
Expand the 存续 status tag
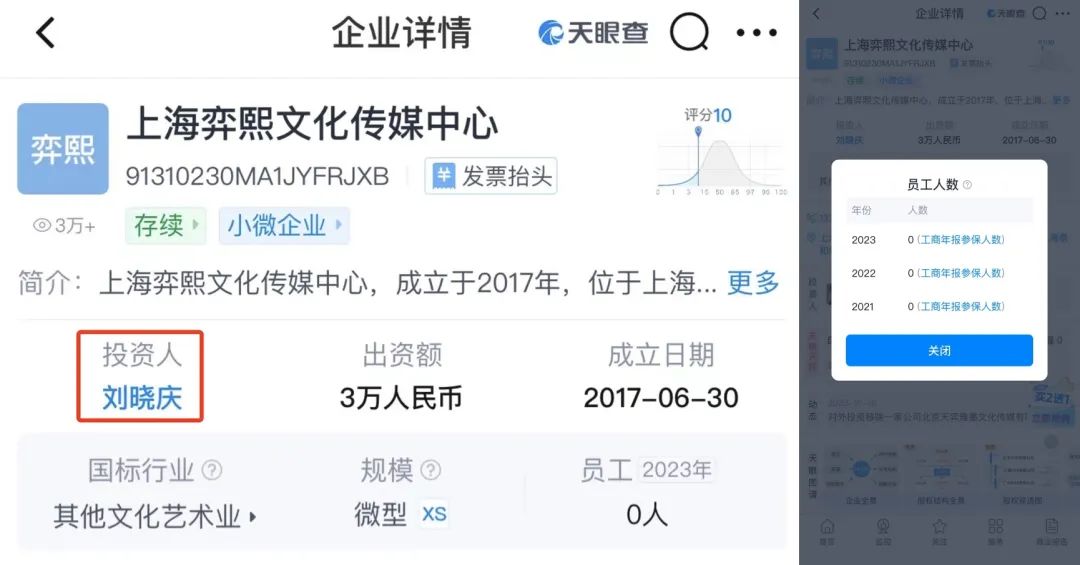click(x=166, y=225)
